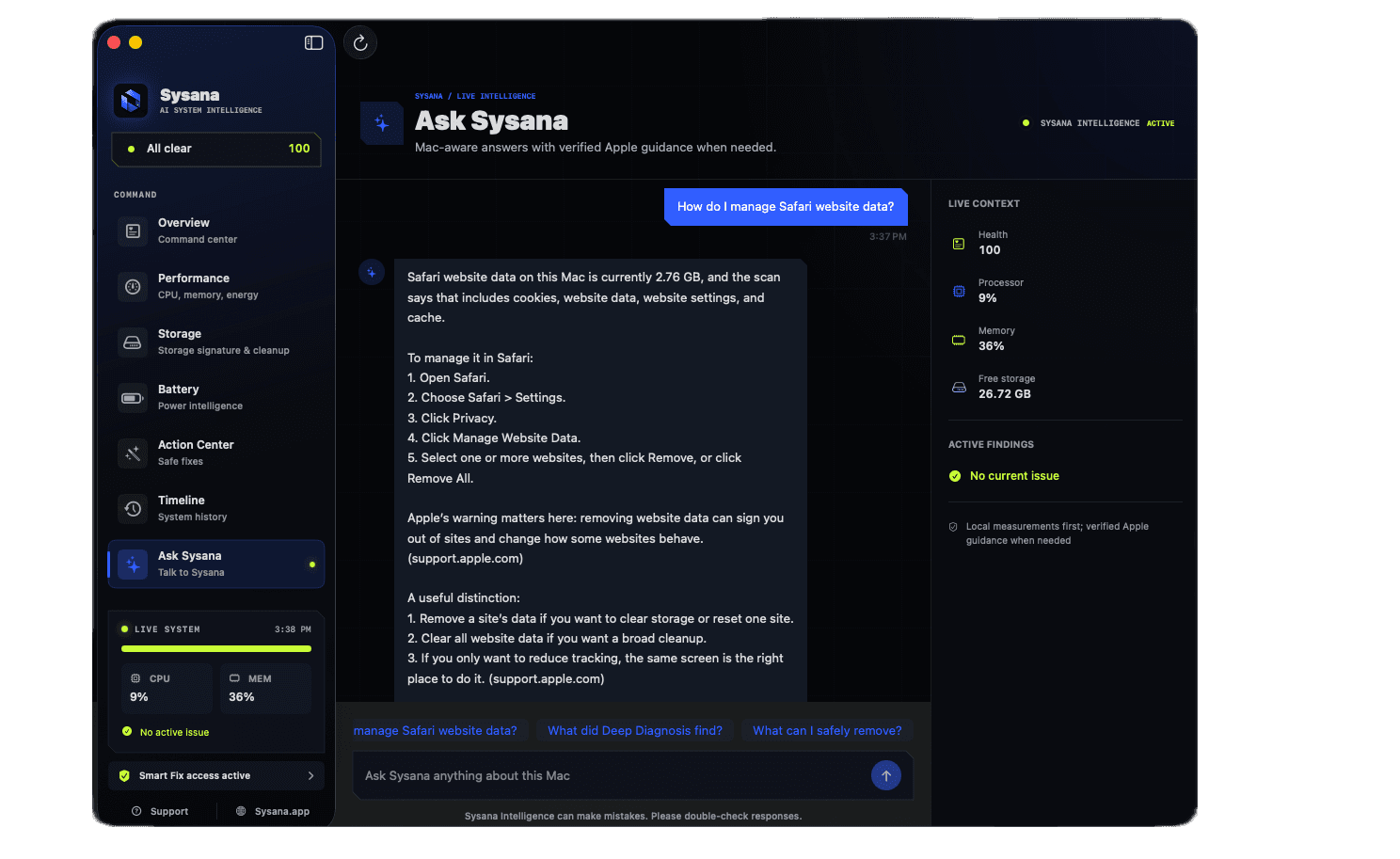
Task: Click 'What can I safely remove?' suggestion
Action: coord(827,730)
